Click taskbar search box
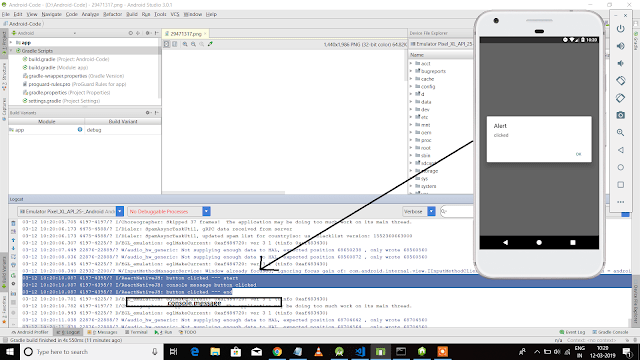This screenshot has width=640, height=360. point(91,351)
